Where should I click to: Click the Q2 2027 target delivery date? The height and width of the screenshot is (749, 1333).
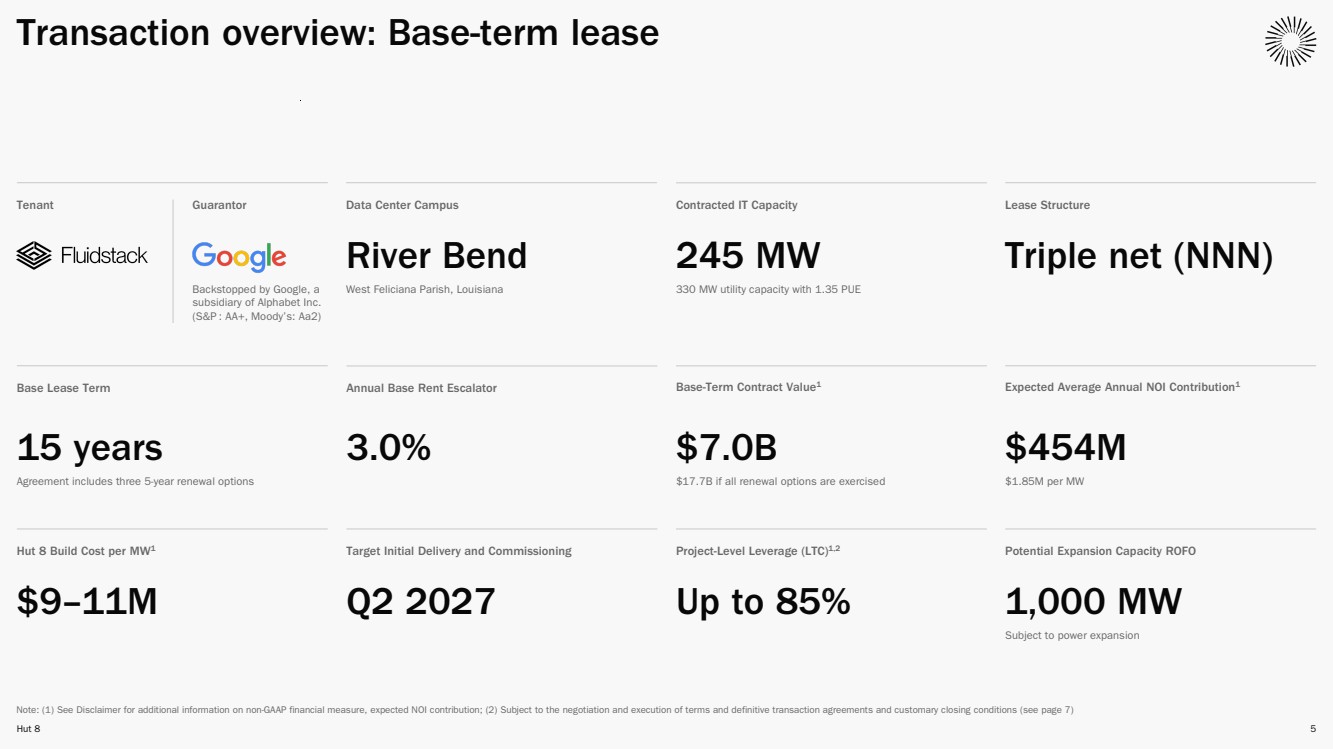(420, 602)
